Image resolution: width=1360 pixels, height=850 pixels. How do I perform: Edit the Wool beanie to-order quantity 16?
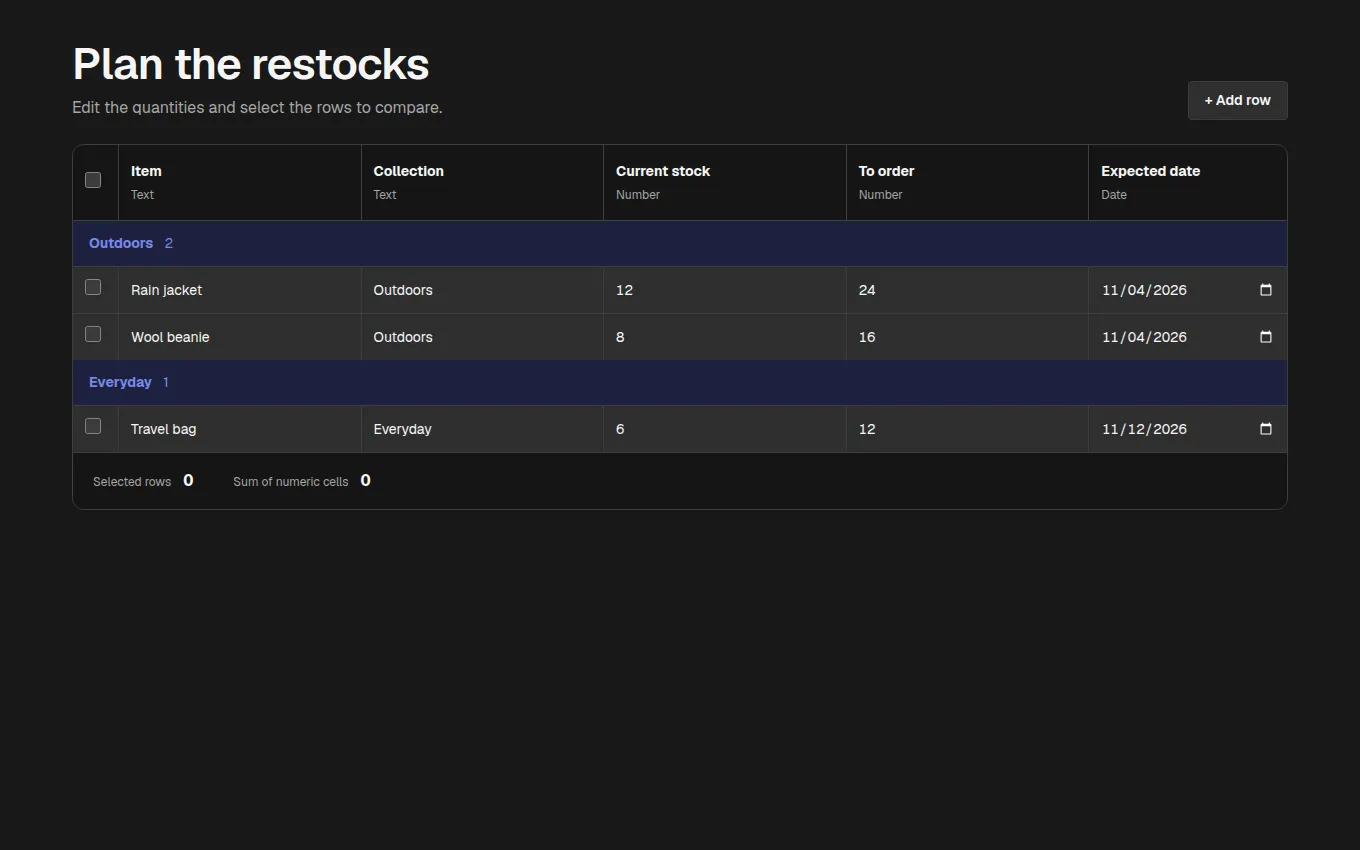967,337
